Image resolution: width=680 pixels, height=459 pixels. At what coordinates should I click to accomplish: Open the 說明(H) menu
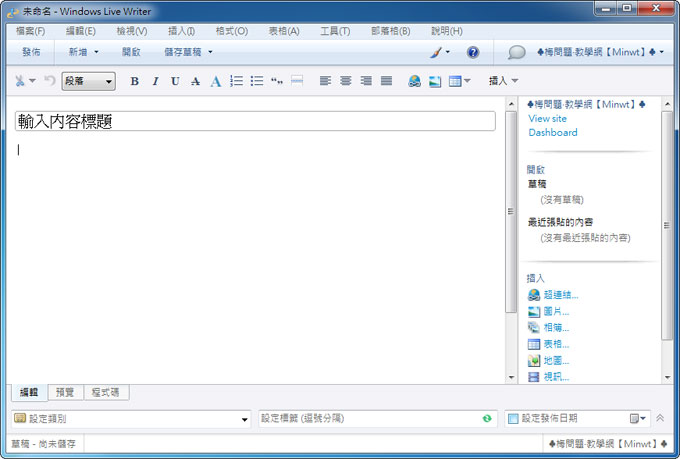click(x=447, y=31)
